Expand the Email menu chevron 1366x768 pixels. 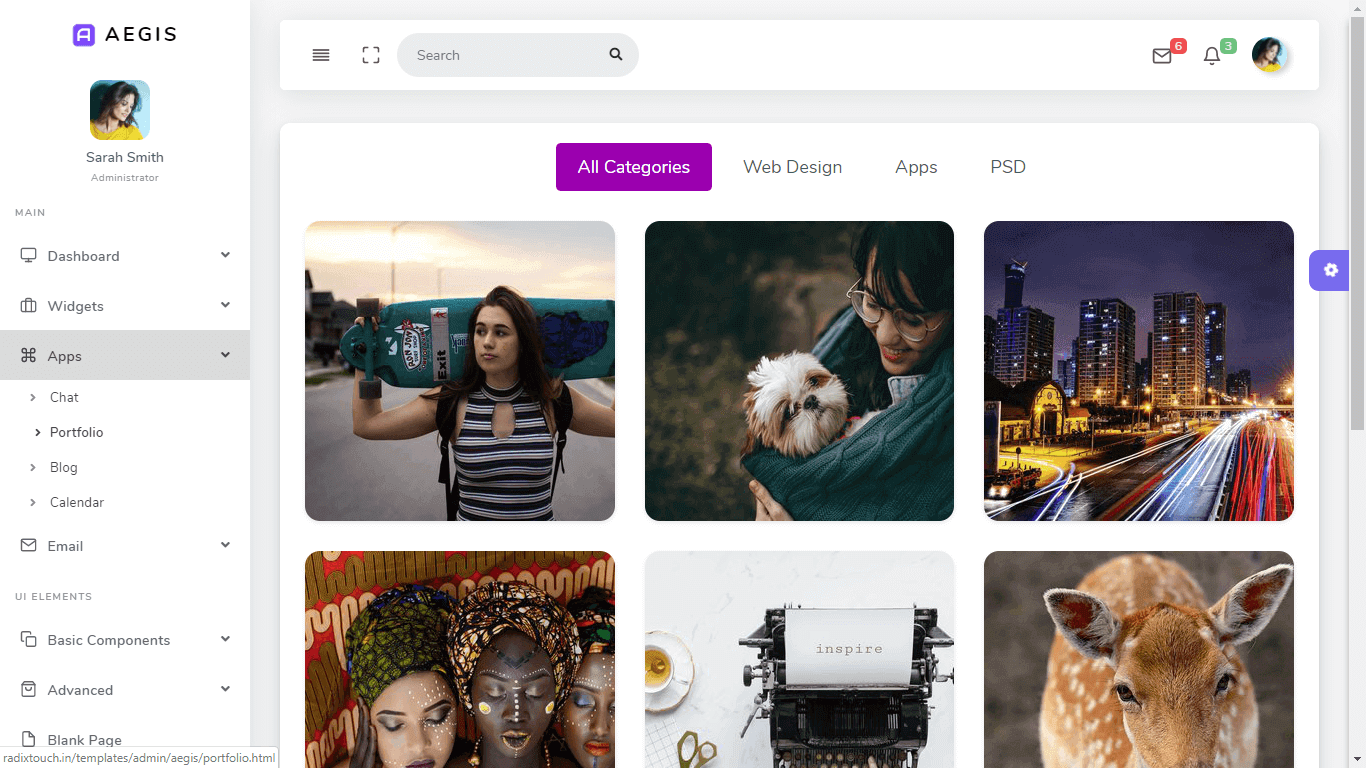pyautogui.click(x=225, y=545)
